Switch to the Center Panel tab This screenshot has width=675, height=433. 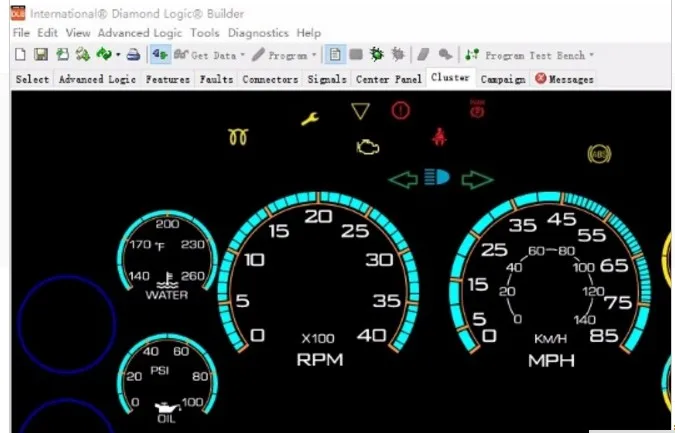[x=389, y=79]
